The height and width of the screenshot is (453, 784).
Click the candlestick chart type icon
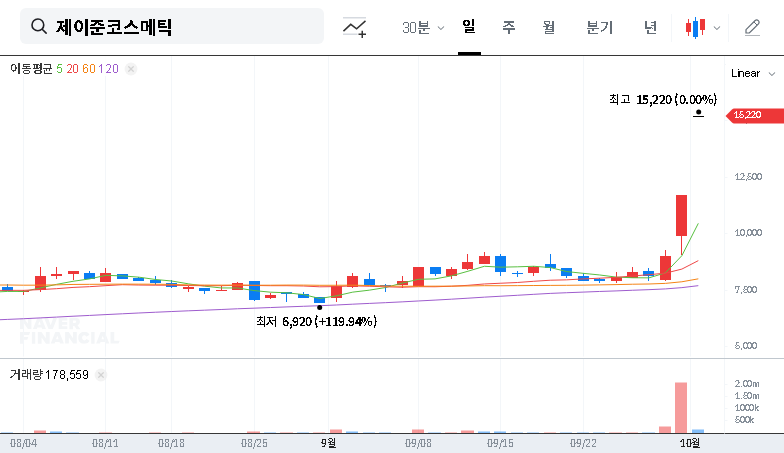(x=695, y=28)
